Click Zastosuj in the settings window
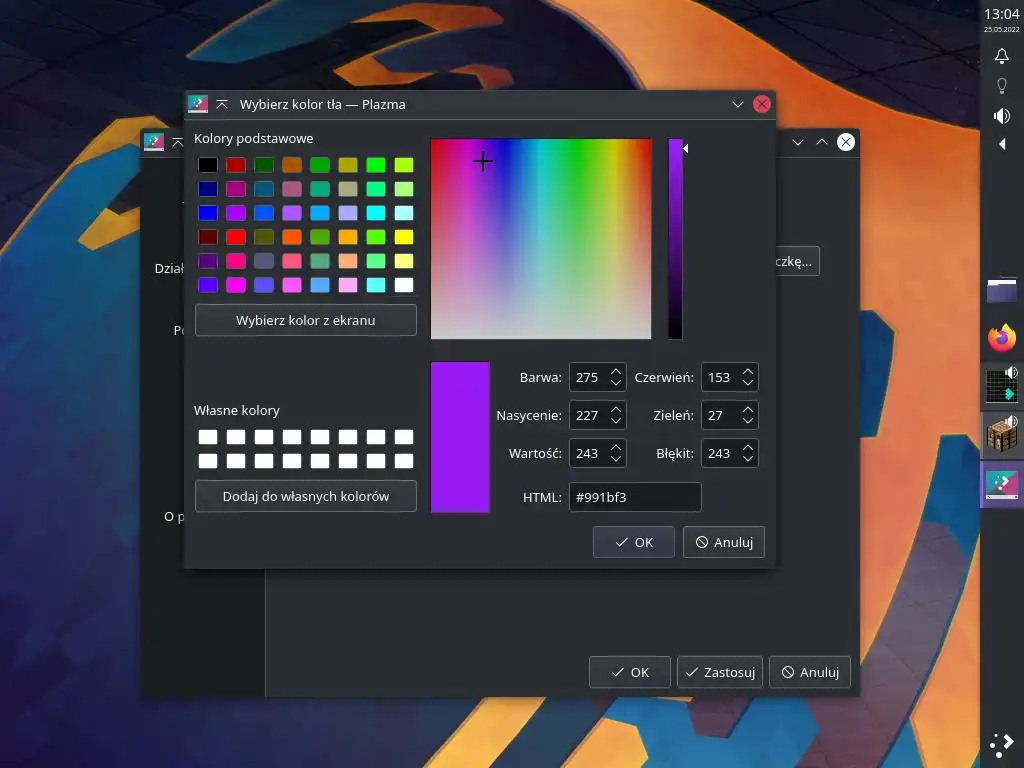Image resolution: width=1024 pixels, height=768 pixels. [720, 672]
